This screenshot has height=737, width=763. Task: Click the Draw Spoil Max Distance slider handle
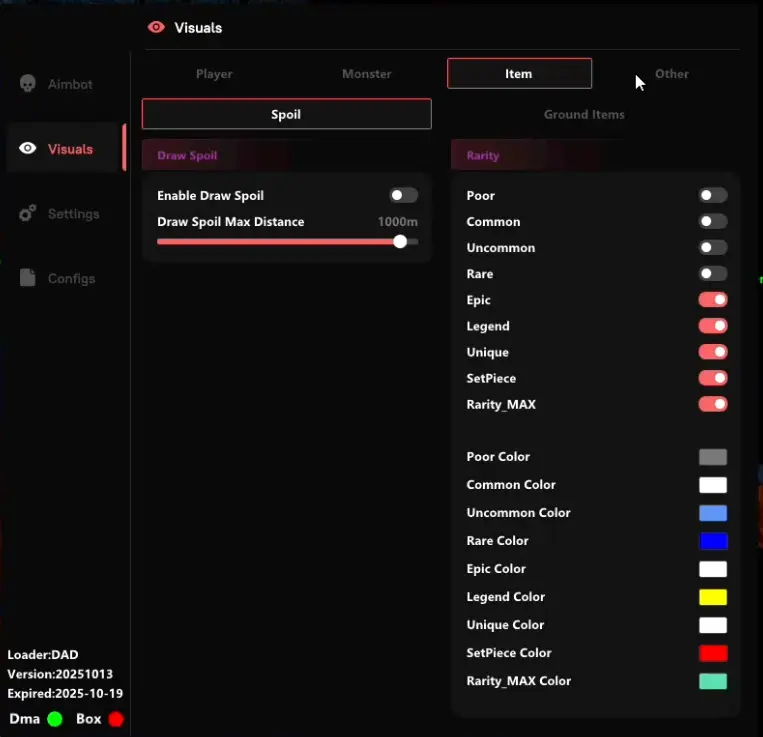pos(400,241)
